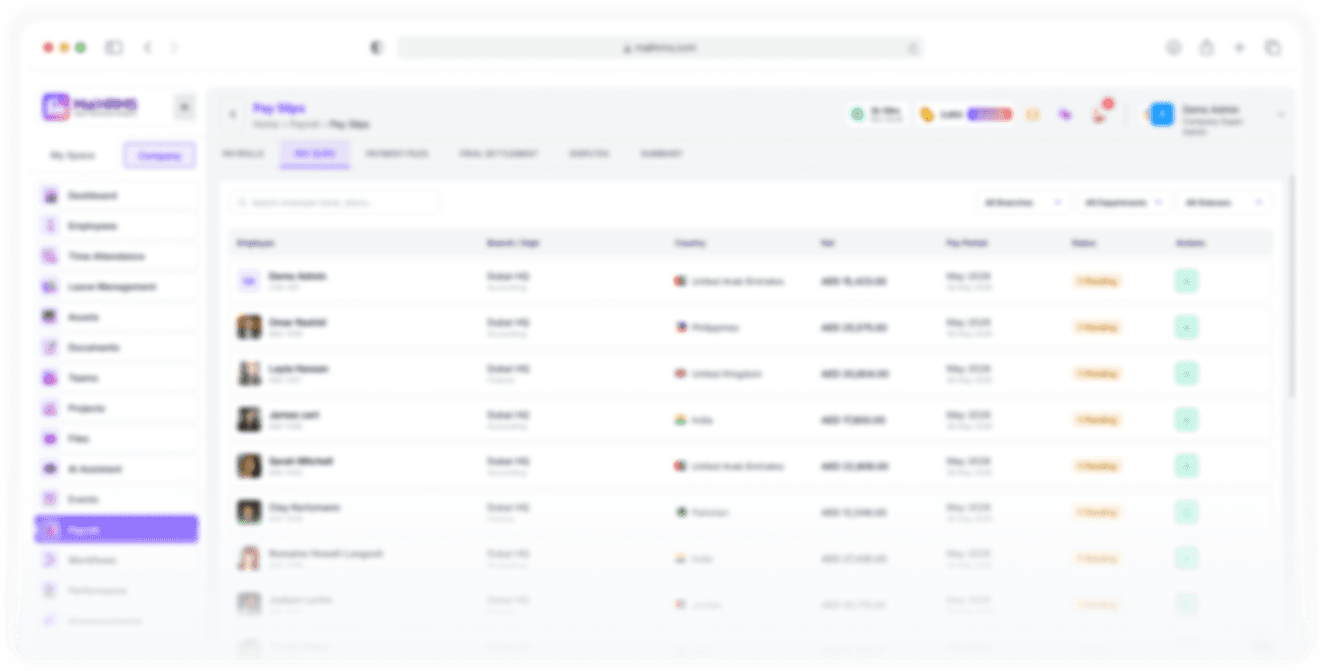Click the Pending status for Omar Rashid
Screen dimensions: 1323x671
coord(1098,328)
